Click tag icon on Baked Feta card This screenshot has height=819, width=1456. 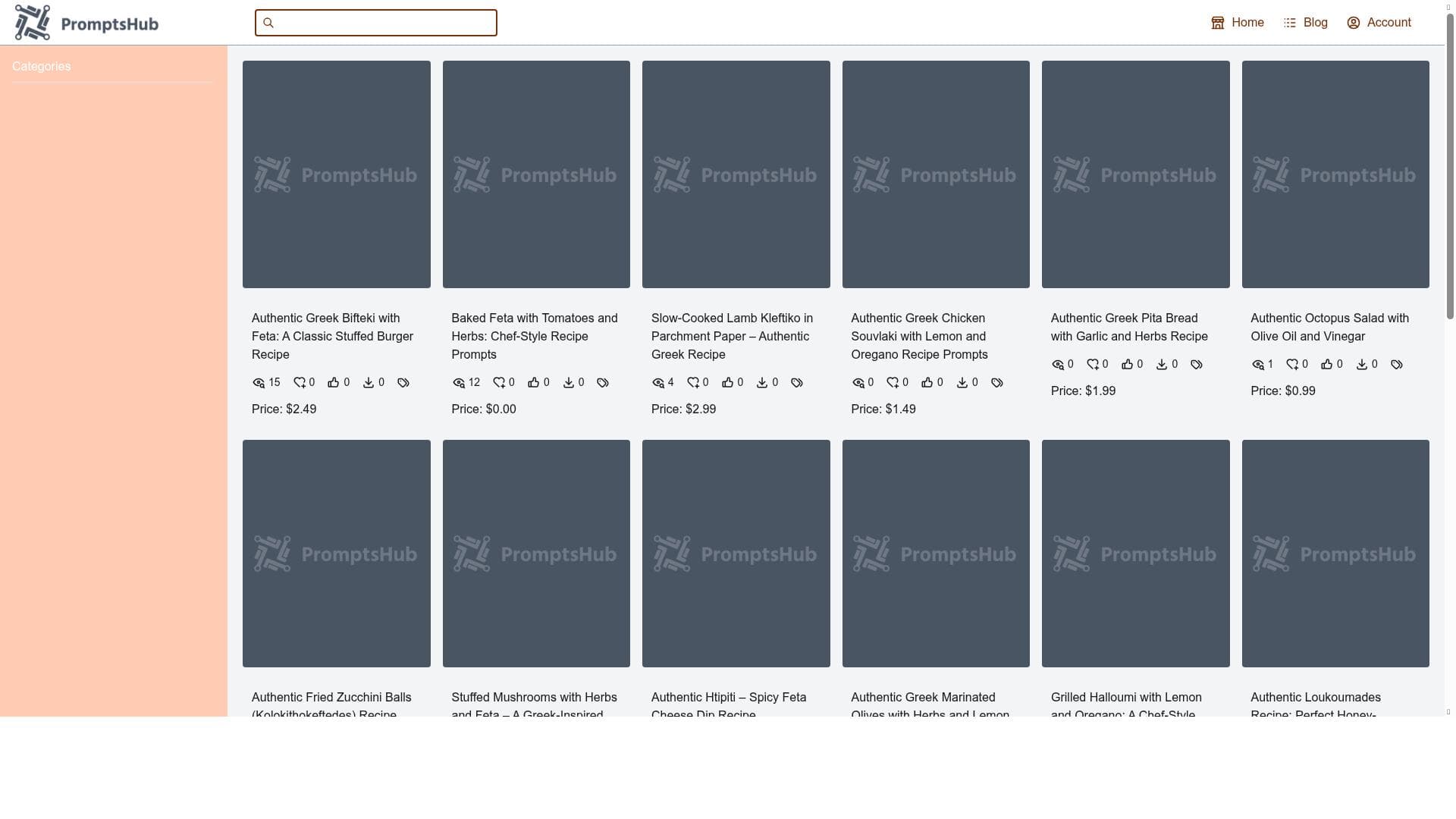click(x=603, y=383)
